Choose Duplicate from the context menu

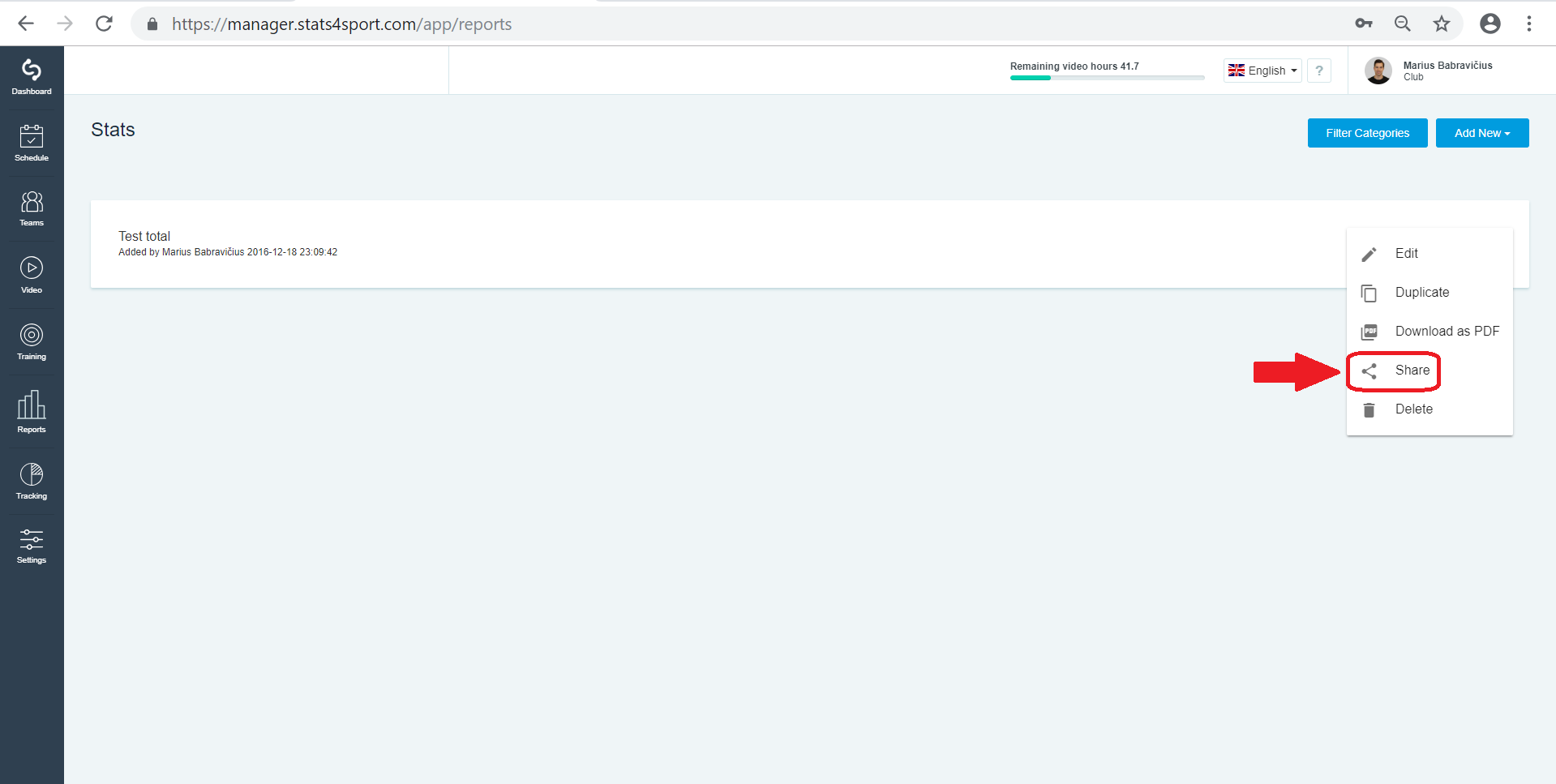pos(1430,293)
